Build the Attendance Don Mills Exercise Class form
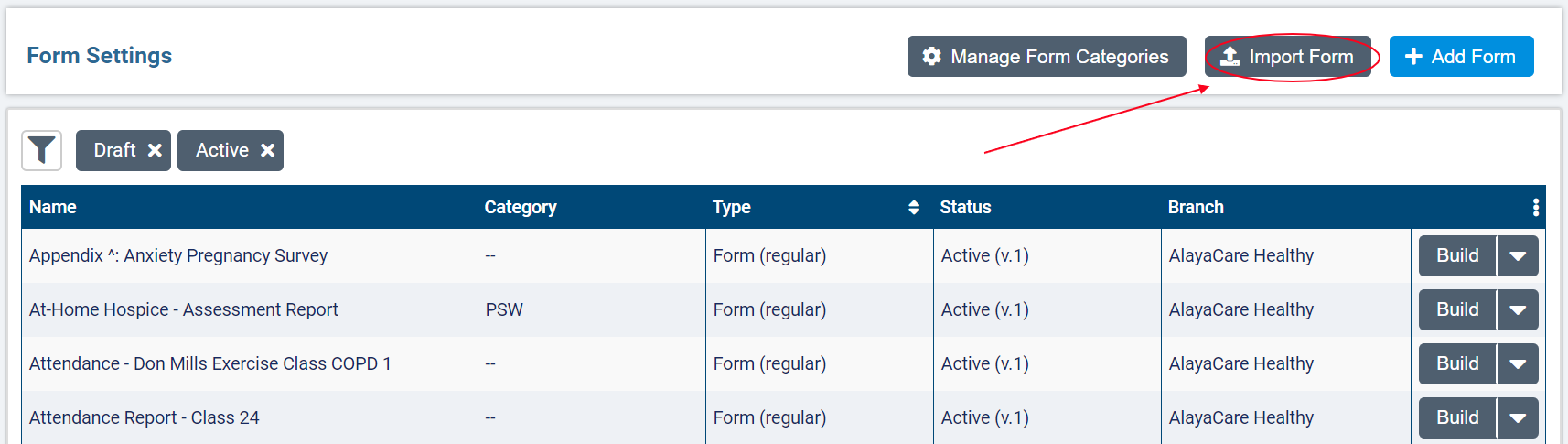The width and height of the screenshot is (1568, 444). click(1457, 364)
